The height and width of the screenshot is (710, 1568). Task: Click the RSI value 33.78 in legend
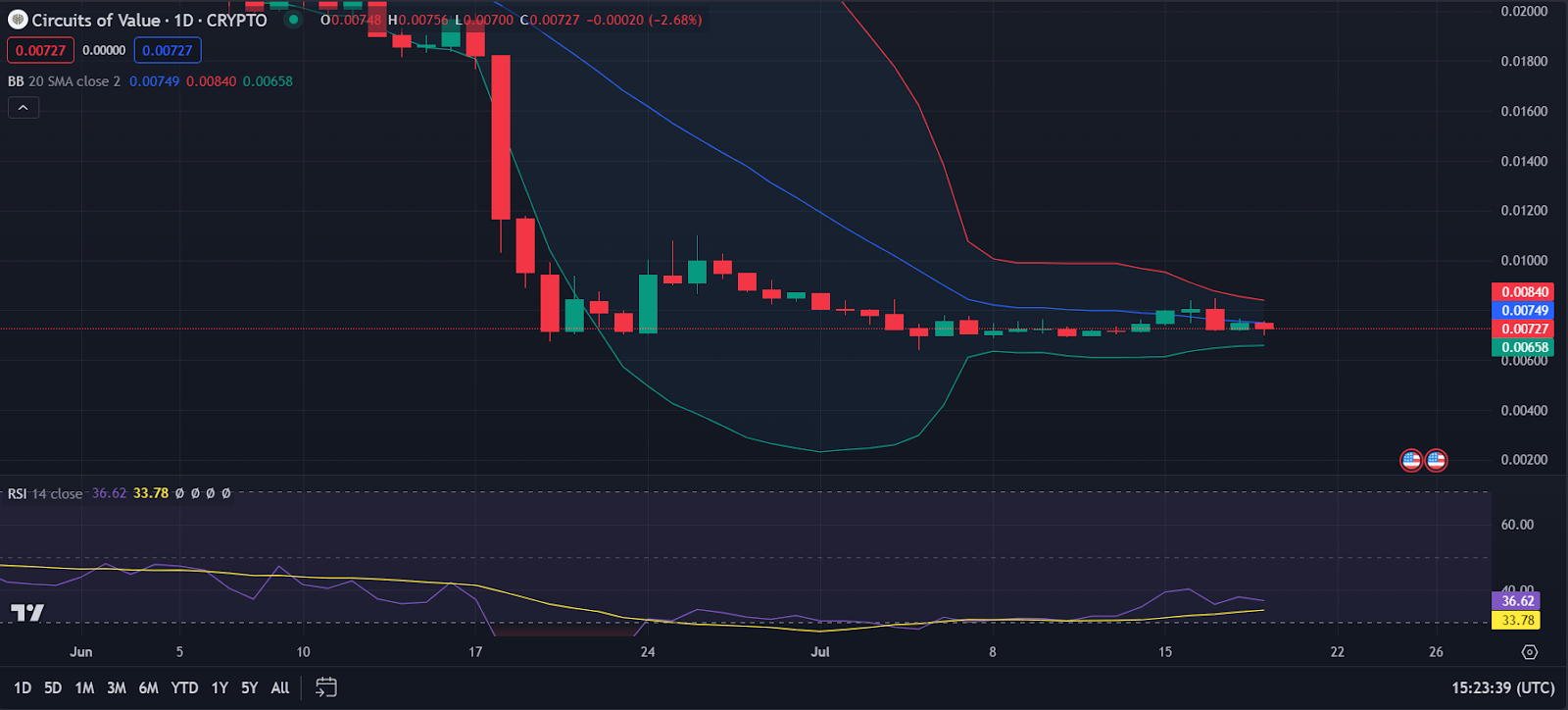click(151, 493)
